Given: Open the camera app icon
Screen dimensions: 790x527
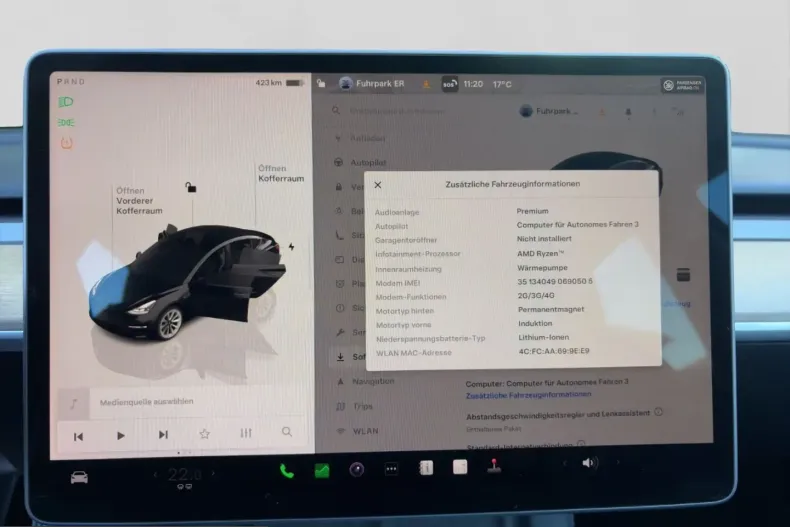Looking at the screenshot, I should [x=357, y=470].
